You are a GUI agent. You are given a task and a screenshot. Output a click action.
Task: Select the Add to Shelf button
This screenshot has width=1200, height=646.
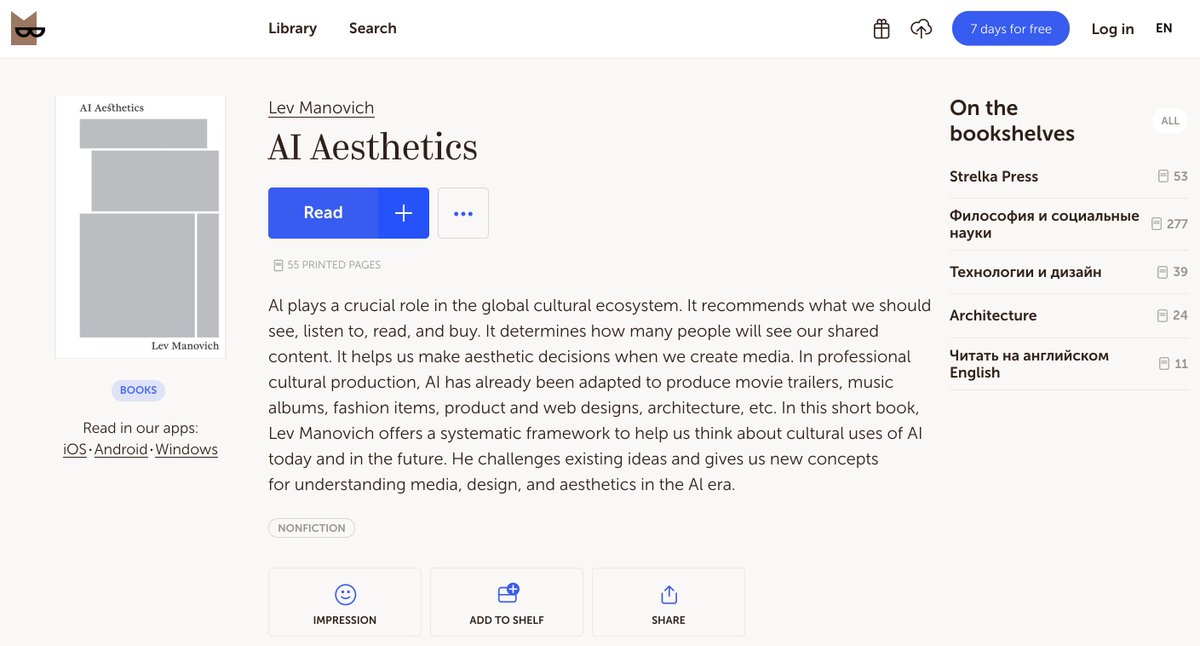[x=507, y=602]
